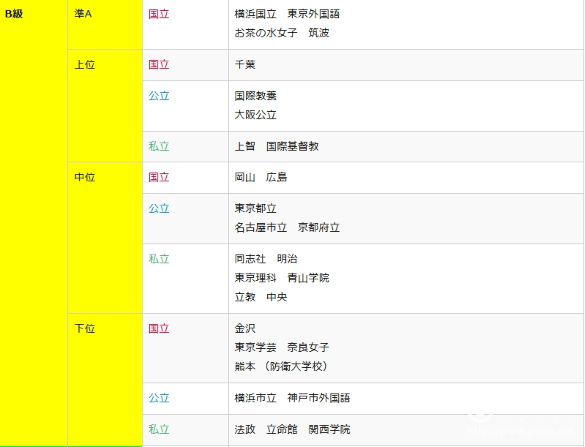This screenshot has height=447, width=585.
Task: Open 公立 link beside 東京都立
Action: point(159,208)
